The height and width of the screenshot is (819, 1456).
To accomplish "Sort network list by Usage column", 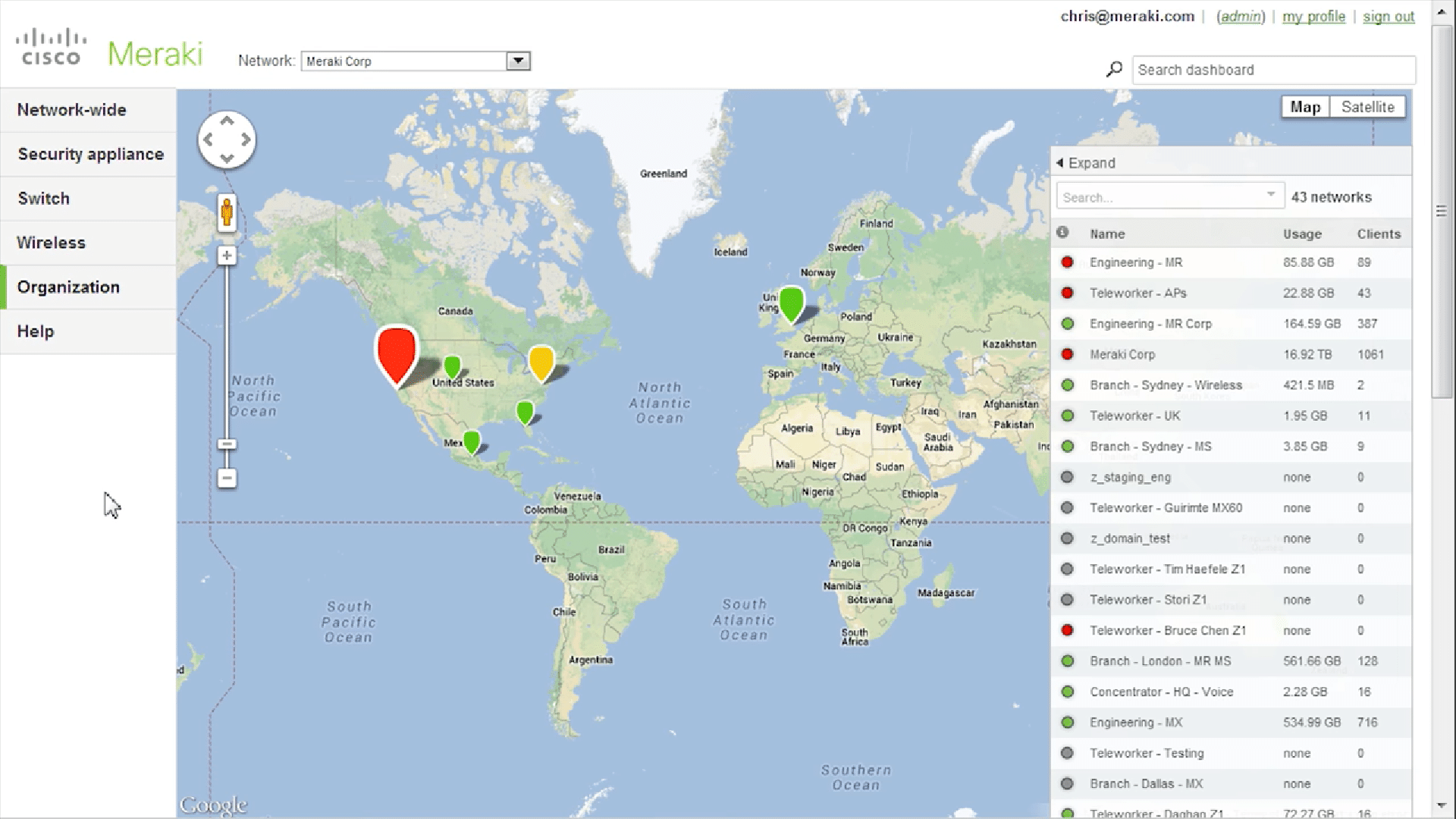I will pos(1302,234).
